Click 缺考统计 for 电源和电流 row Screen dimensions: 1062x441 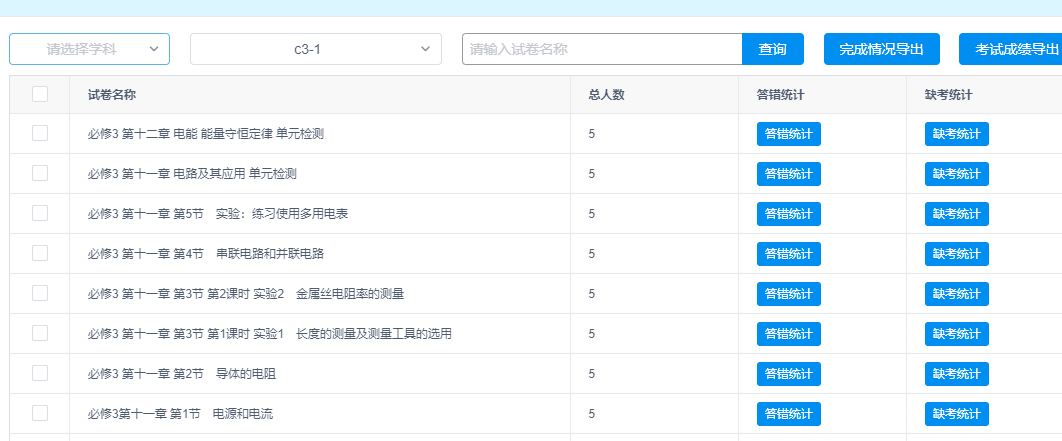(956, 414)
